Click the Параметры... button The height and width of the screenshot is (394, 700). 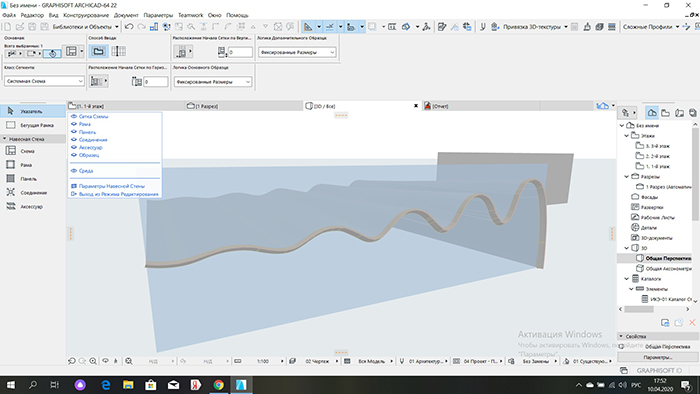658,357
